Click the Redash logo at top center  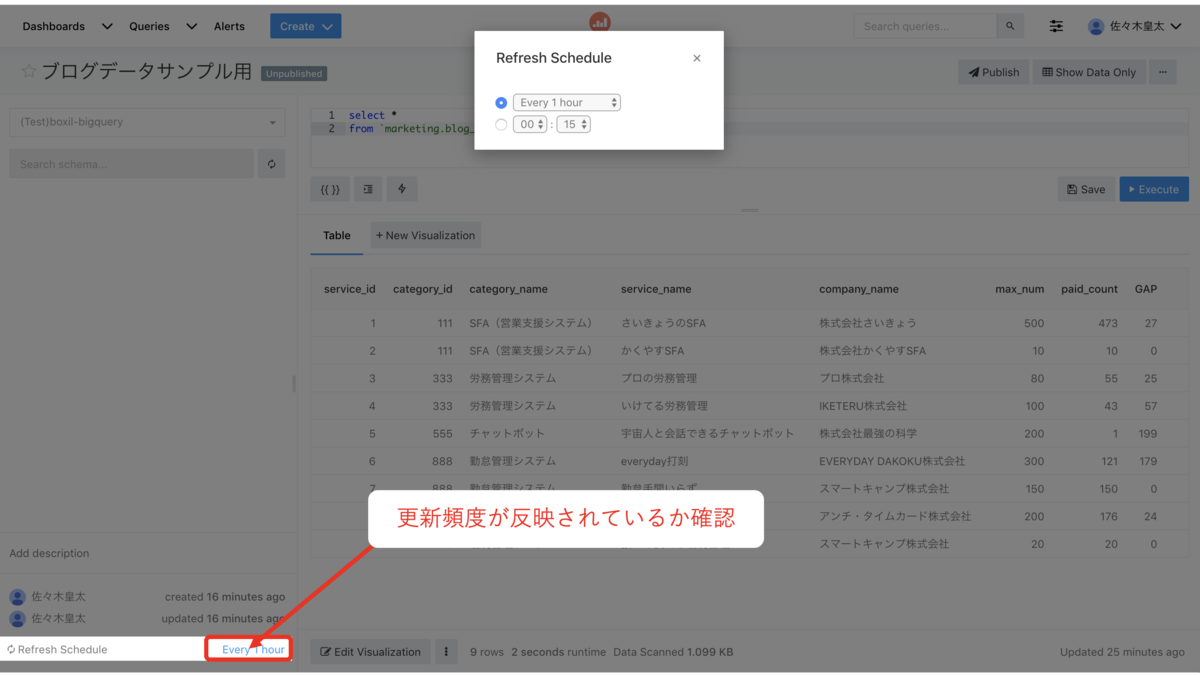(600, 19)
